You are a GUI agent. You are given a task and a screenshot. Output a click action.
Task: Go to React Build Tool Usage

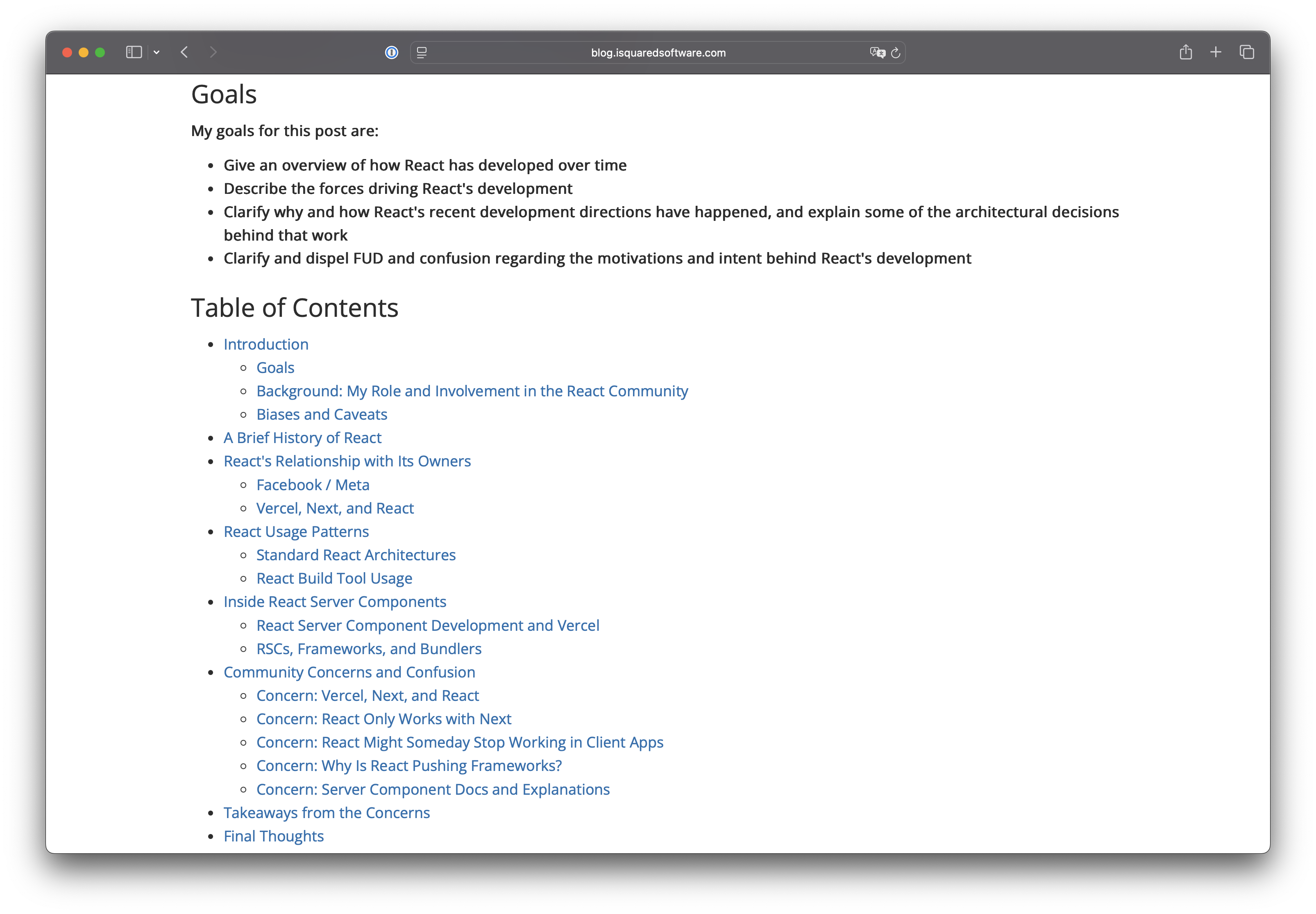(x=334, y=579)
